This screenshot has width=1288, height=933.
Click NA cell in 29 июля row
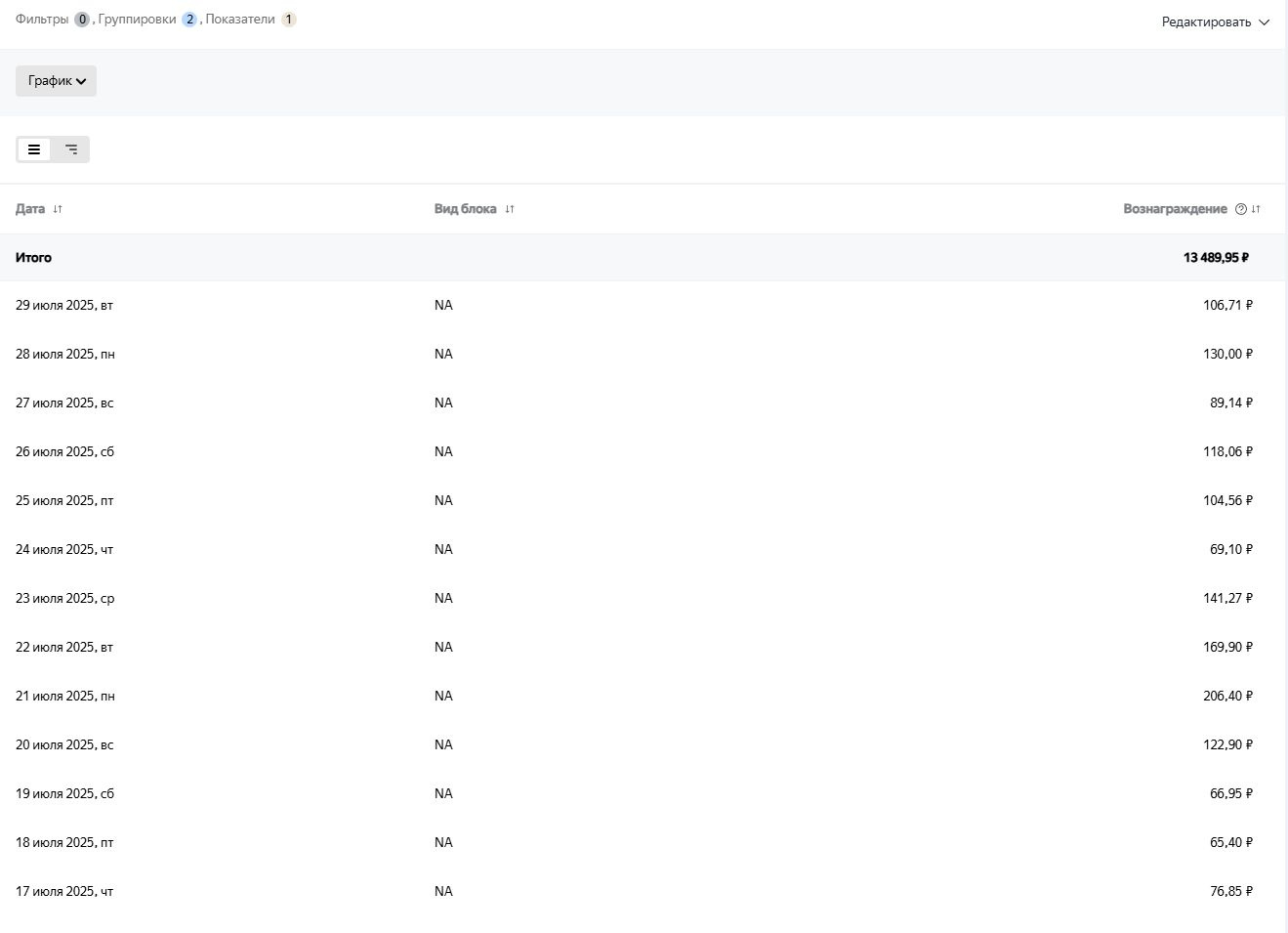(443, 305)
